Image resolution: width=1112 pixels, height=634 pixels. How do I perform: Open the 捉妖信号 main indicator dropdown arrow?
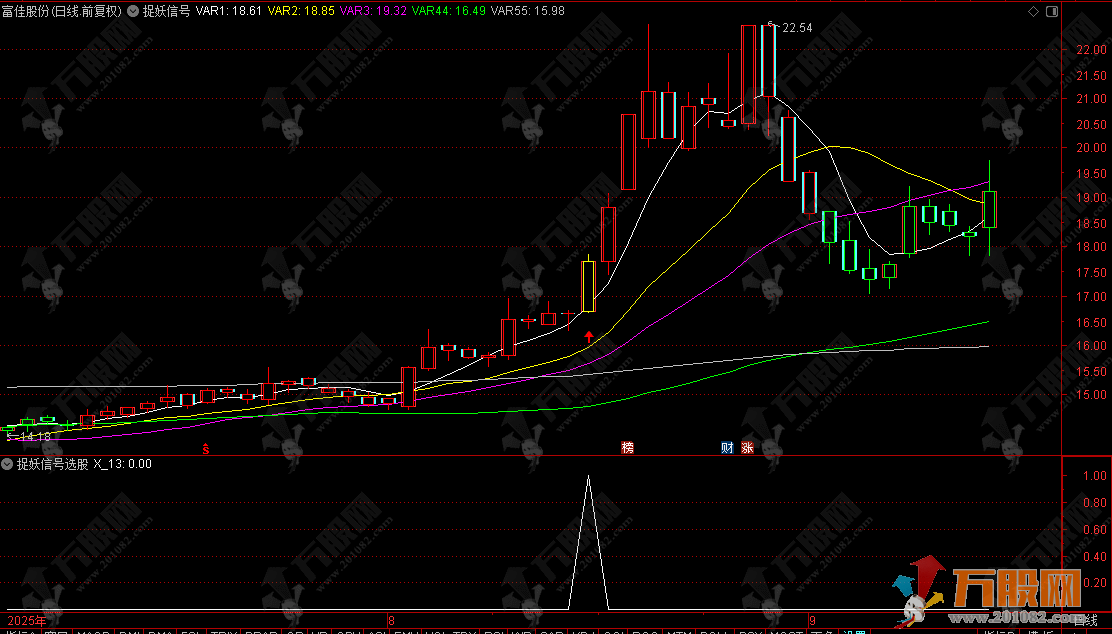pos(133,11)
